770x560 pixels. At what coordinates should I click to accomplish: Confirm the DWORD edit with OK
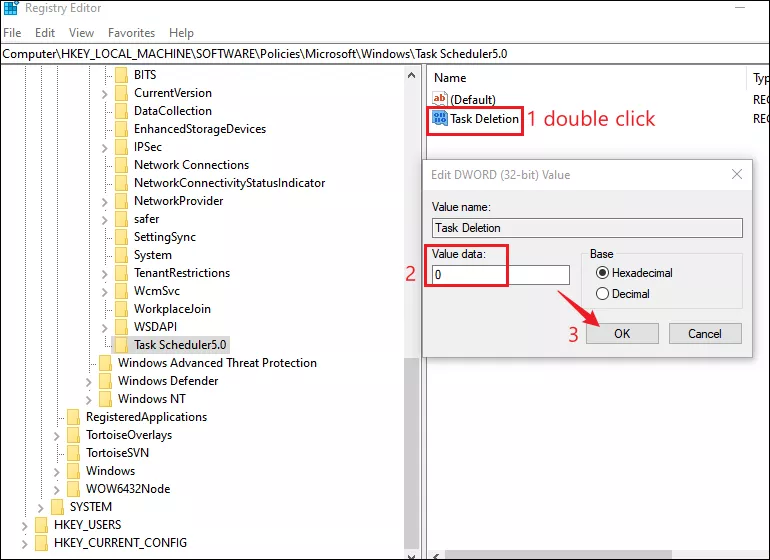point(622,334)
